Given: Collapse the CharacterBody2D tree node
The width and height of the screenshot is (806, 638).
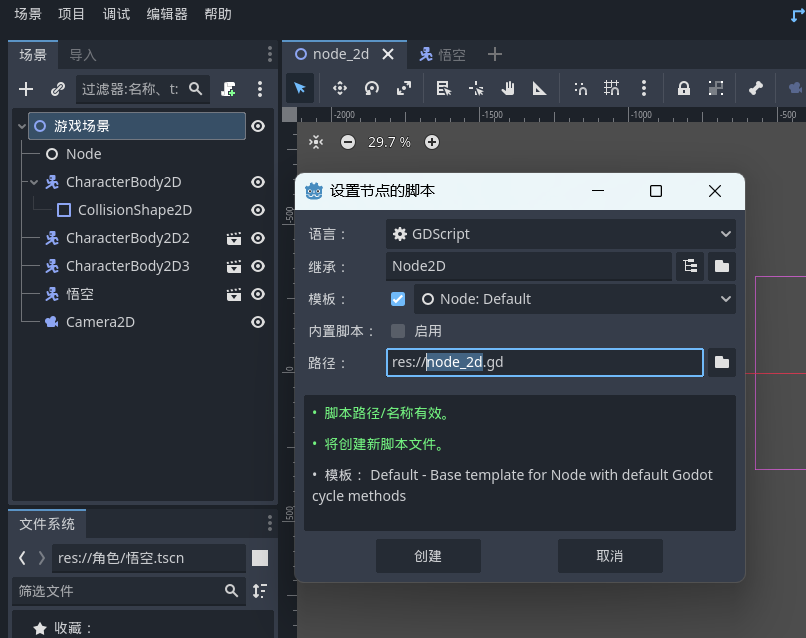Looking at the screenshot, I should coord(34,182).
